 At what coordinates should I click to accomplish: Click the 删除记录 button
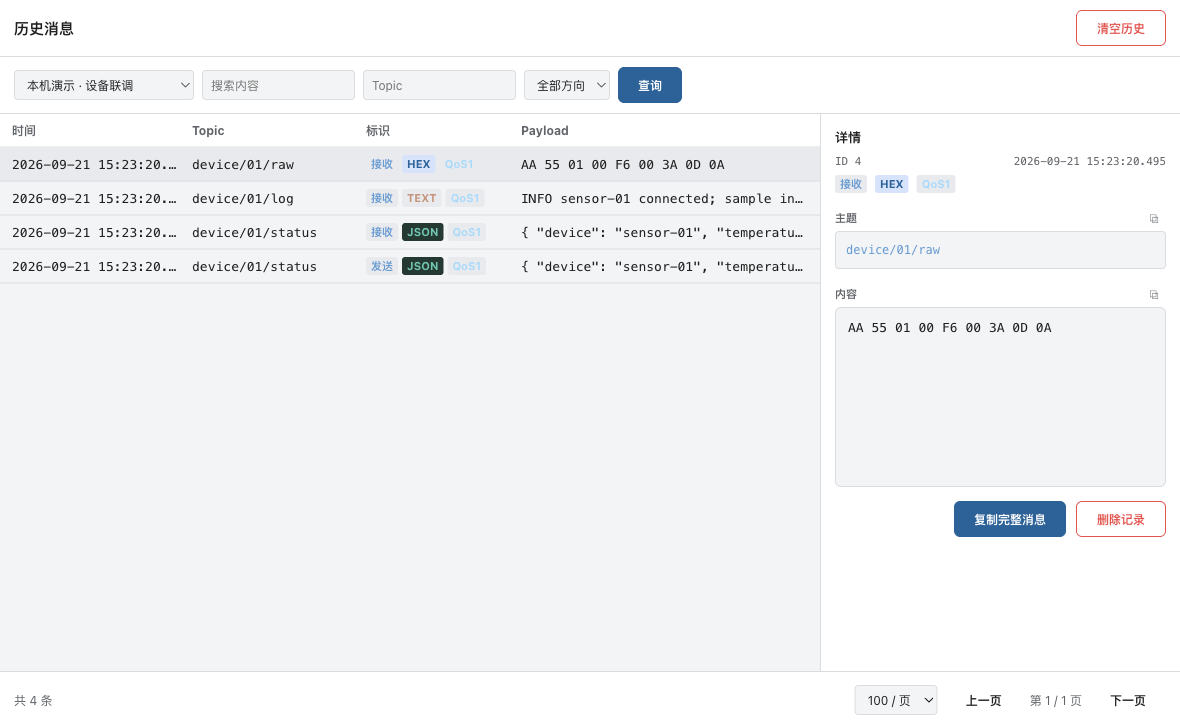pos(1121,519)
